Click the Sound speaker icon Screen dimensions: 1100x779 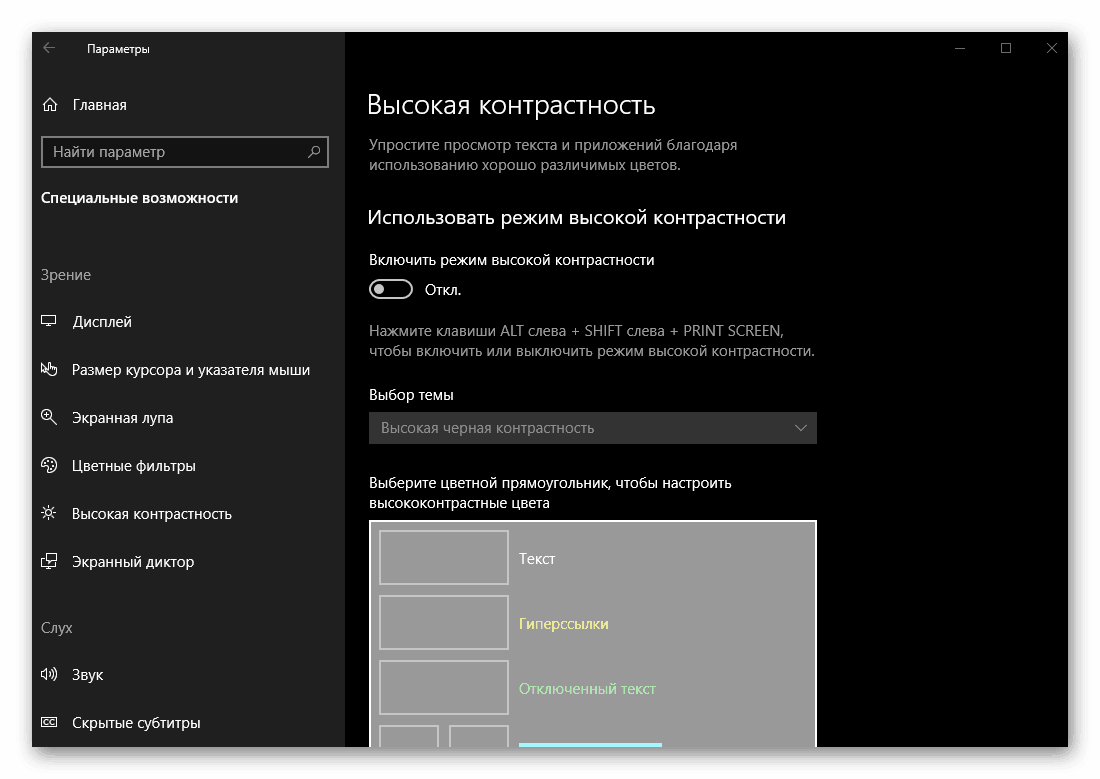coord(48,674)
